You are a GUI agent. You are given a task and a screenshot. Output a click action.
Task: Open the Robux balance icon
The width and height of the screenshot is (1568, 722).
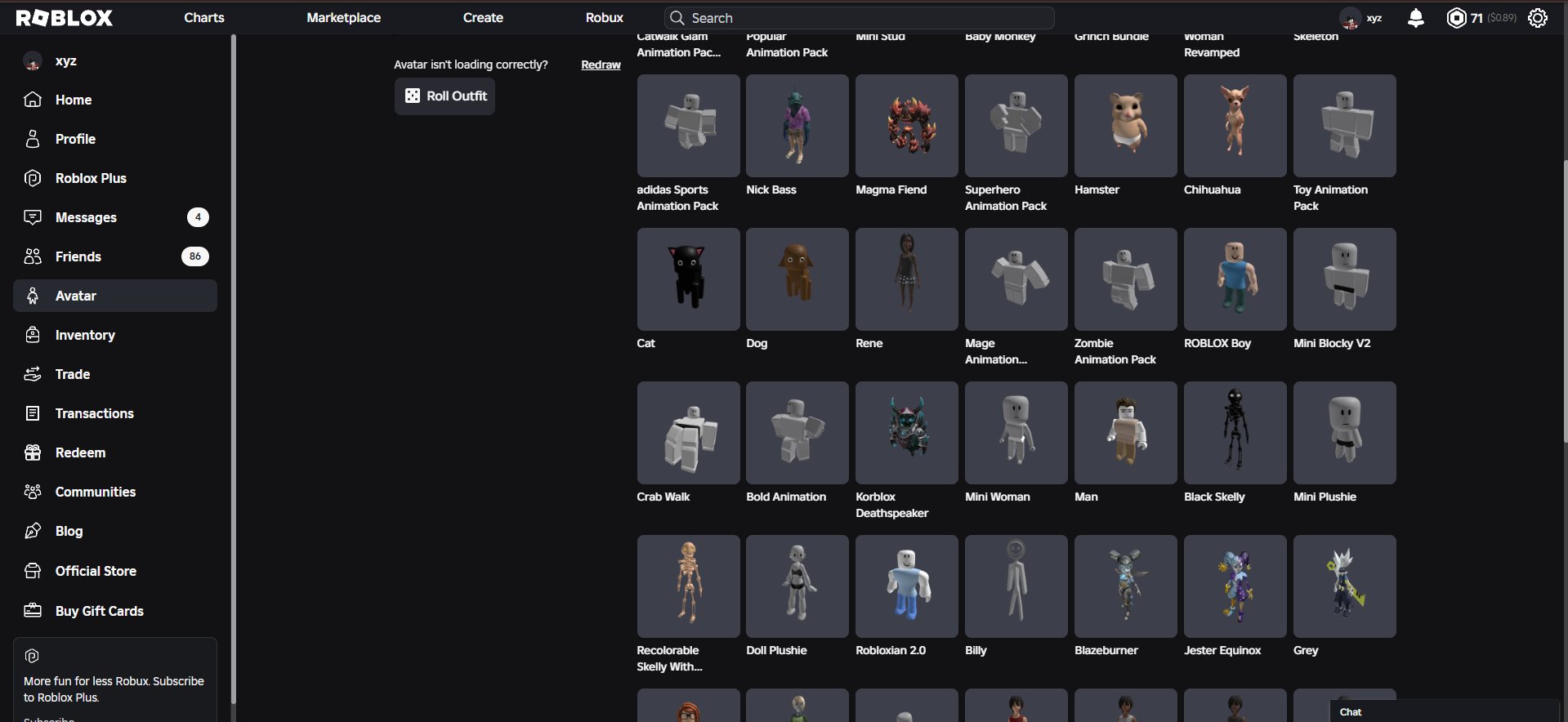tap(1456, 18)
